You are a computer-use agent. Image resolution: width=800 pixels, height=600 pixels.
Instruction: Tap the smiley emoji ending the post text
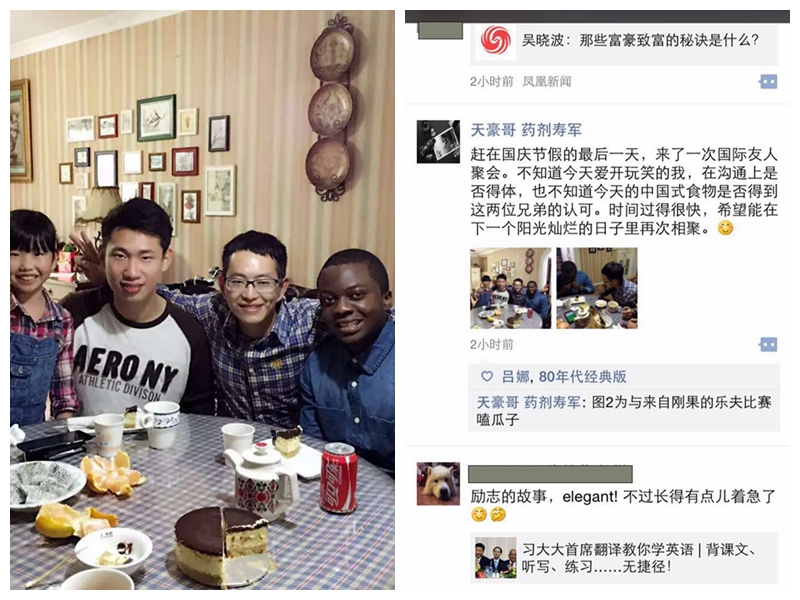coord(725,228)
